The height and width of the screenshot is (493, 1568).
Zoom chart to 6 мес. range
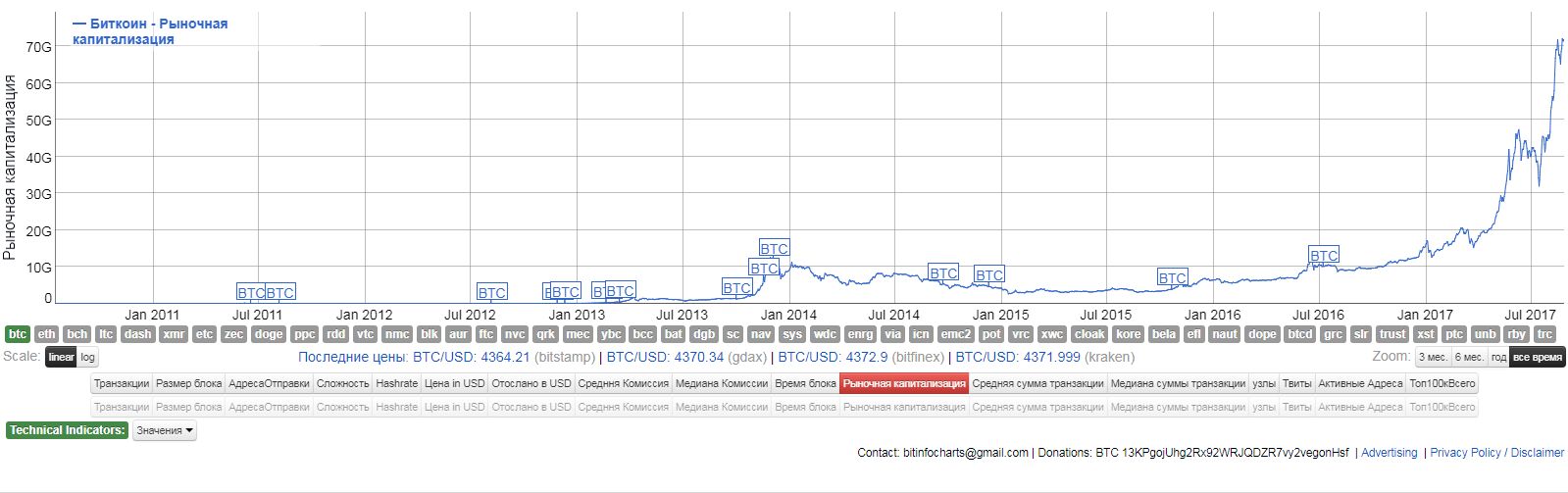coord(1468,358)
